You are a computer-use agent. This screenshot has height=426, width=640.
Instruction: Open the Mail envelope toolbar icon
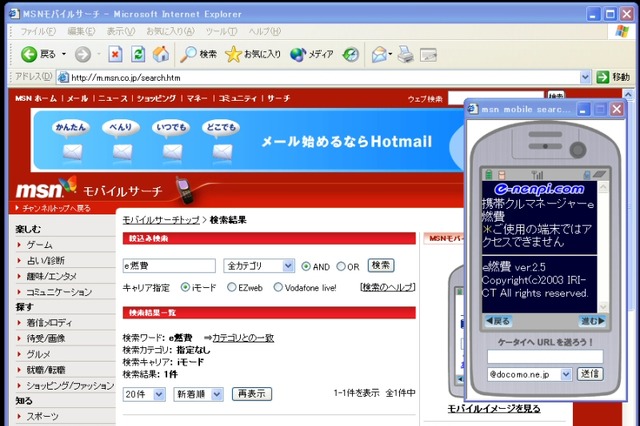(379, 54)
